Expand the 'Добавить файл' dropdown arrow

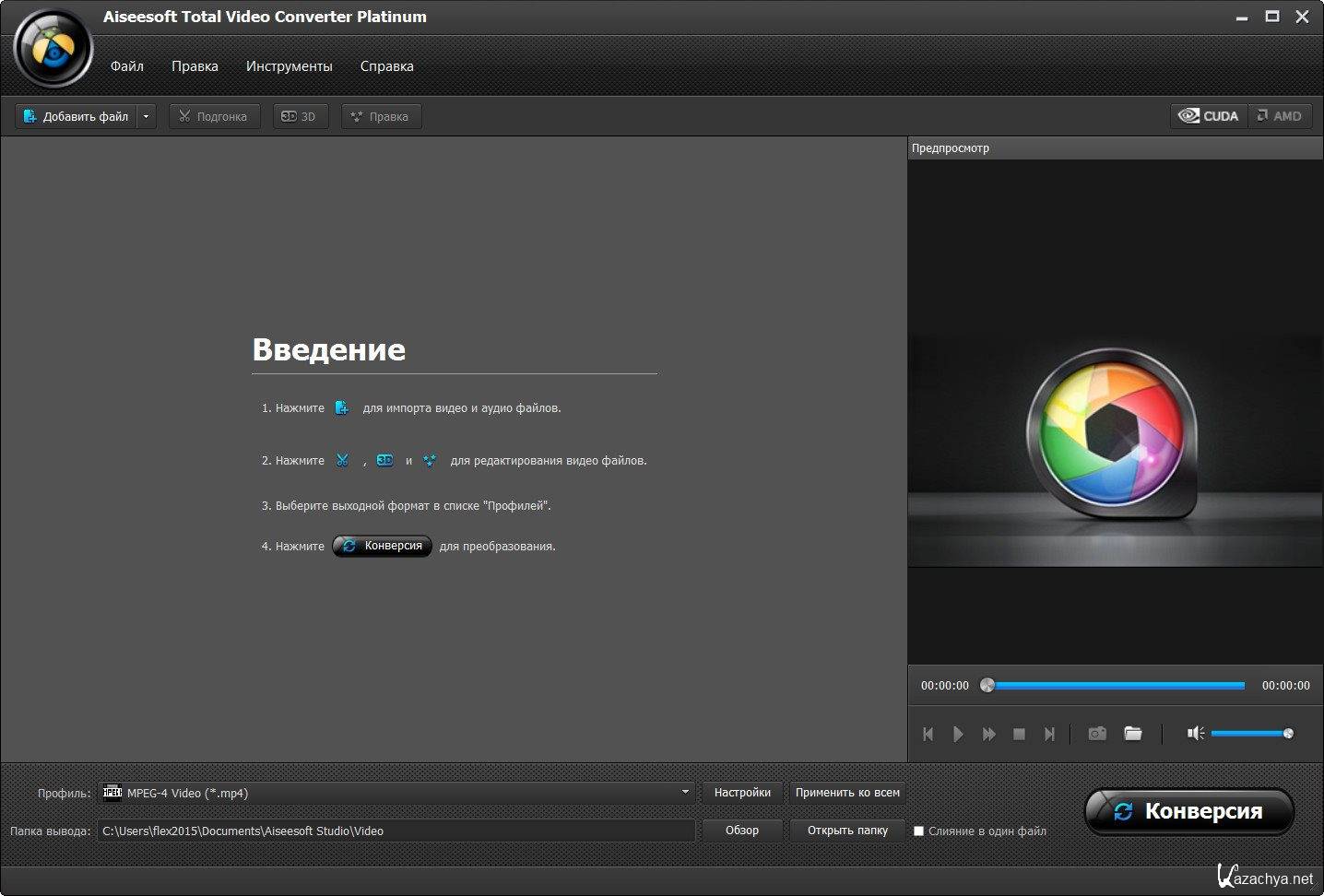(x=147, y=116)
